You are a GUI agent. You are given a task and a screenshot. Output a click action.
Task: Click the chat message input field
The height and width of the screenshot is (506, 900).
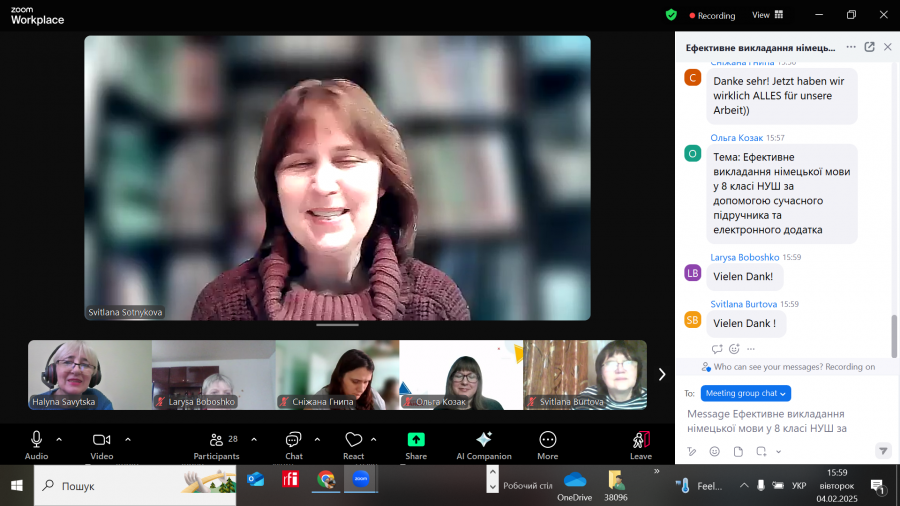781,421
